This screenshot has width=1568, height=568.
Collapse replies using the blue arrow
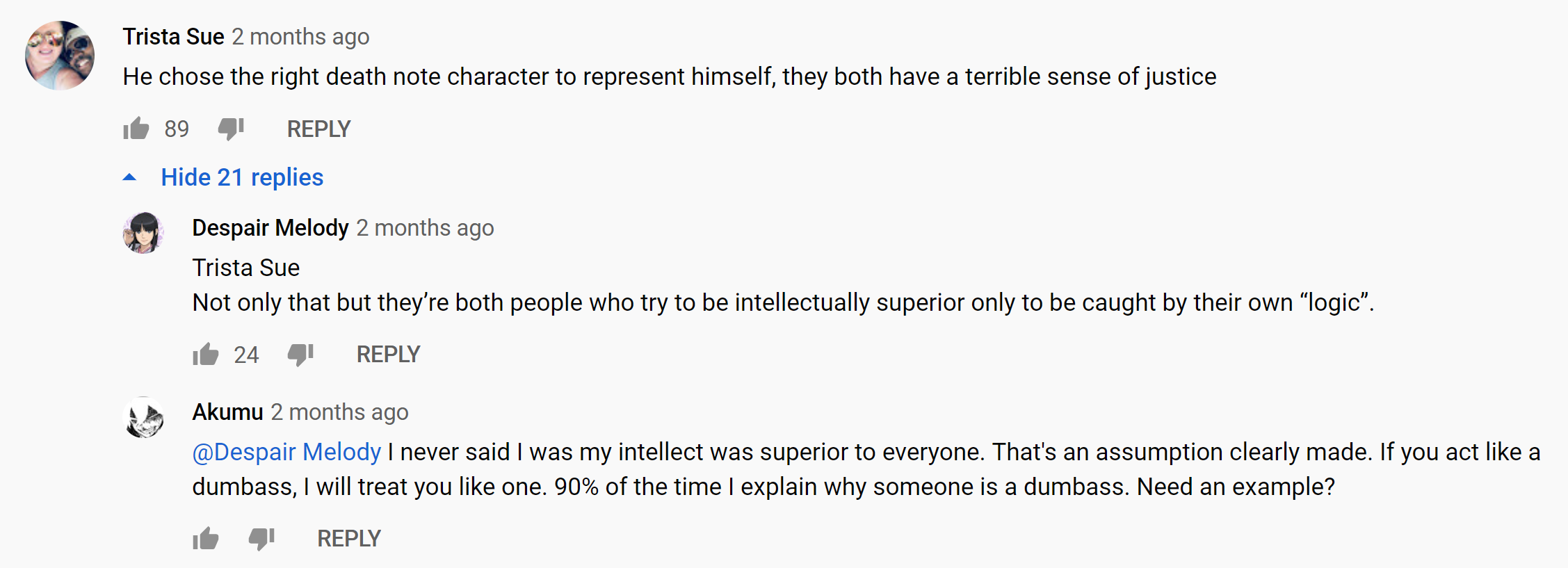129,178
